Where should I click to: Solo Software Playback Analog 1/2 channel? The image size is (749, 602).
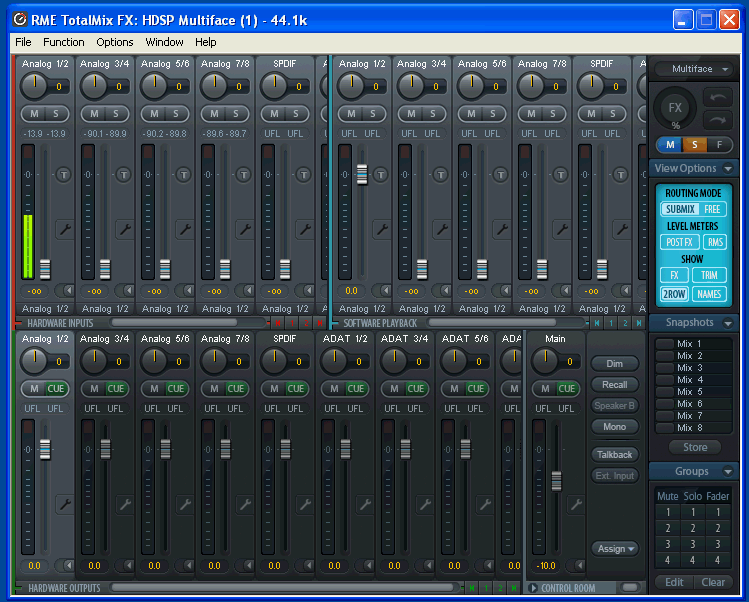[373, 114]
